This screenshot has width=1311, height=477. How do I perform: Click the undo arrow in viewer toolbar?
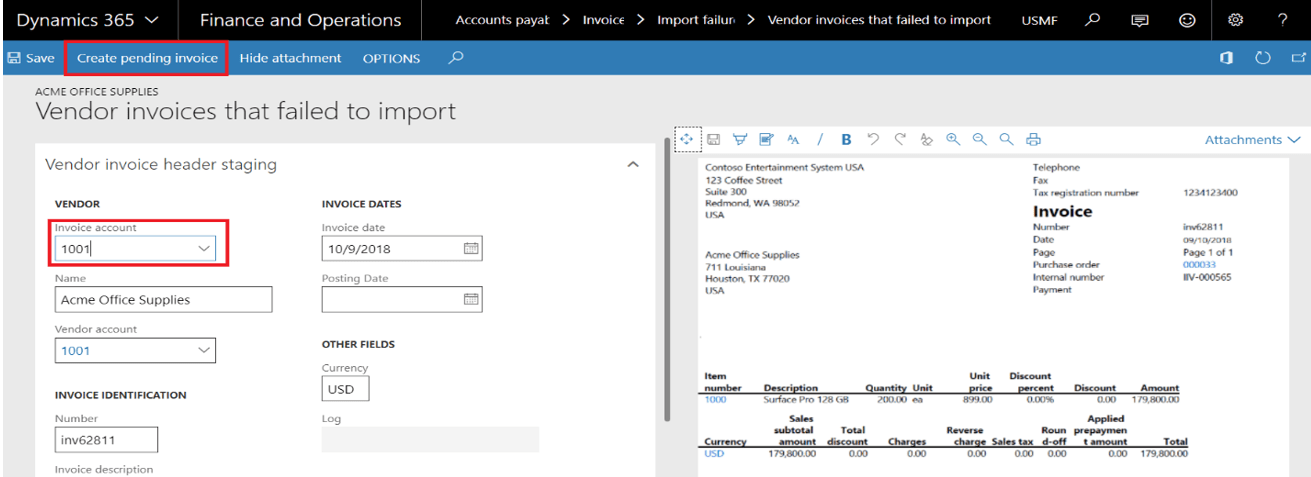tap(873, 140)
